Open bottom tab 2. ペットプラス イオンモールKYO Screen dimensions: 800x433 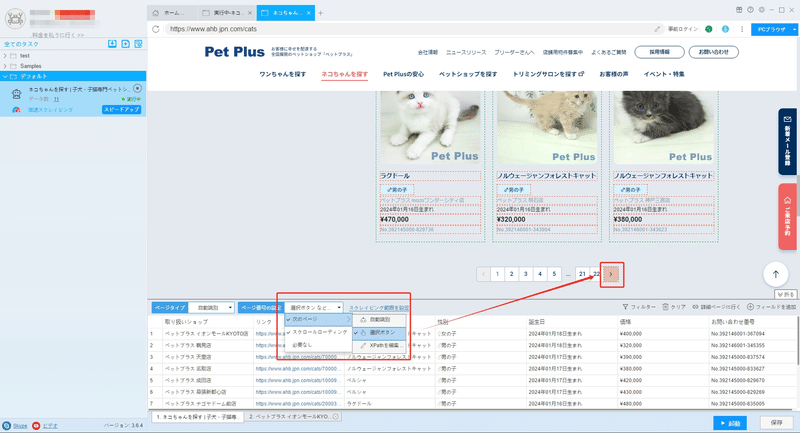click(x=293, y=417)
